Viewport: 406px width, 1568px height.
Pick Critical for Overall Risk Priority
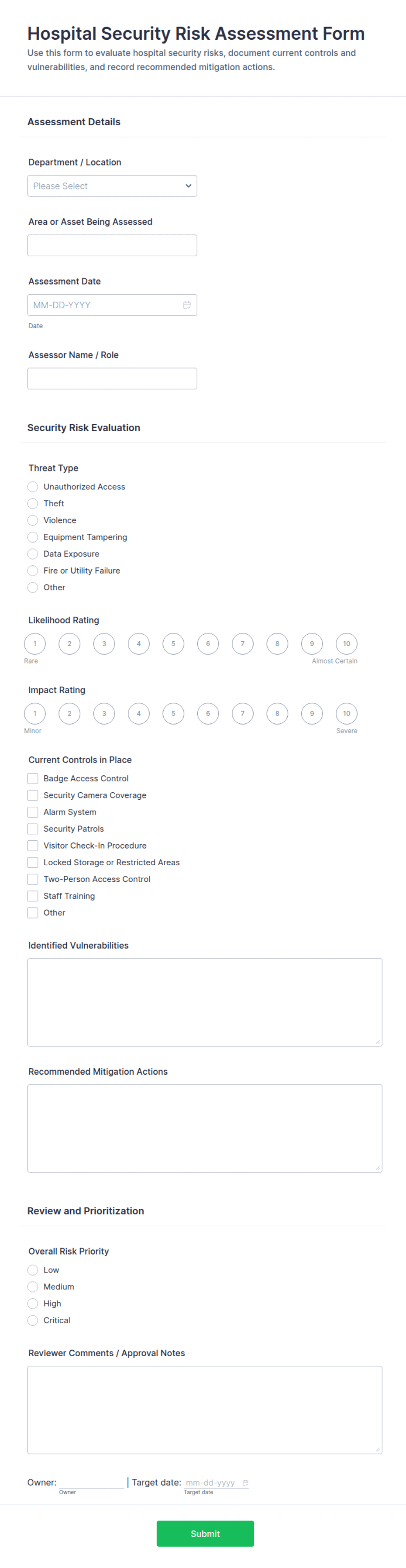[x=32, y=1320]
